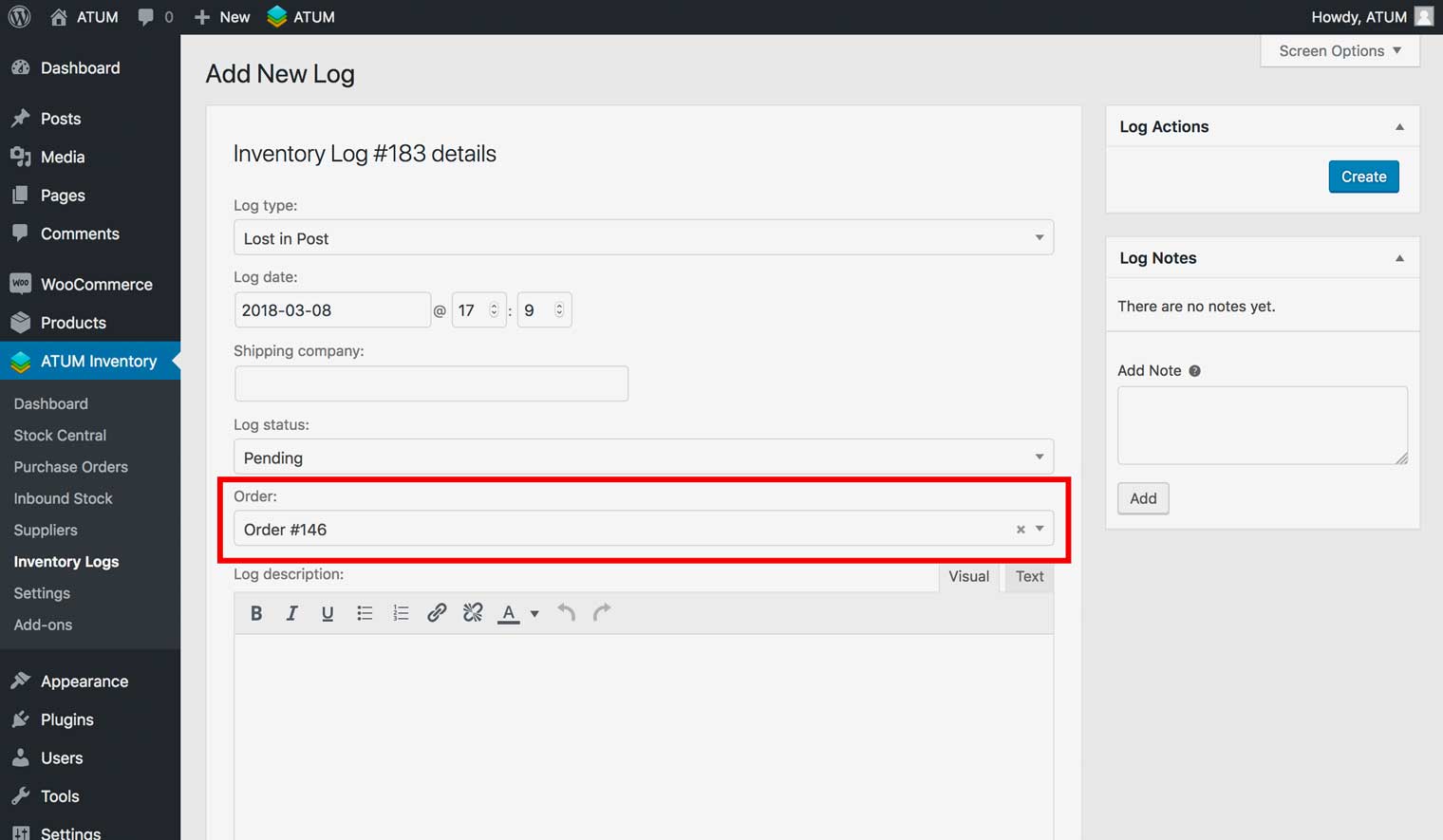This screenshot has width=1443, height=840.
Task: Redo edit in editor
Action: pyautogui.click(x=602, y=613)
